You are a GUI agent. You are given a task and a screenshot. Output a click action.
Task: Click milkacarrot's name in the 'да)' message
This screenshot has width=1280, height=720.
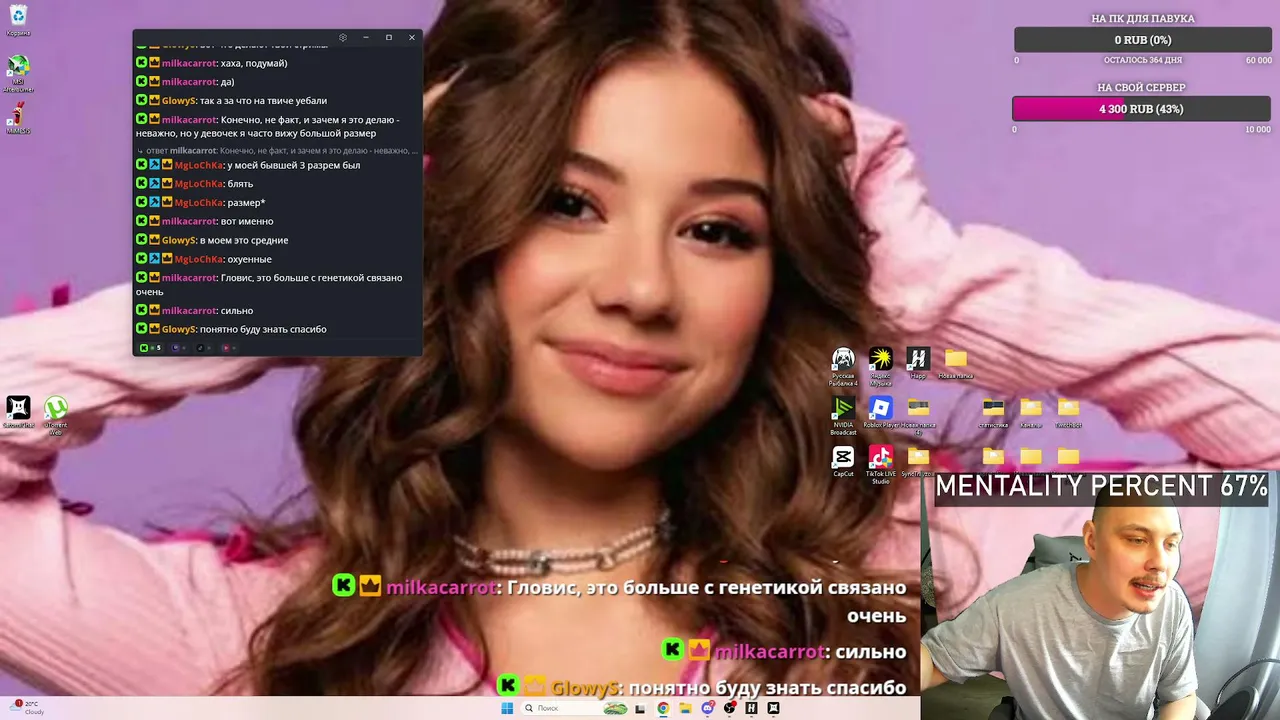click(189, 82)
